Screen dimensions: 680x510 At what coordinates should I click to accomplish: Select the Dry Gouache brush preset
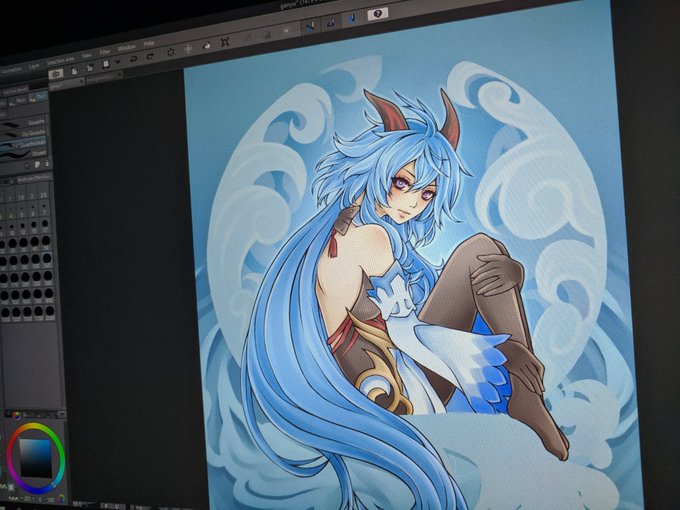(x=23, y=134)
